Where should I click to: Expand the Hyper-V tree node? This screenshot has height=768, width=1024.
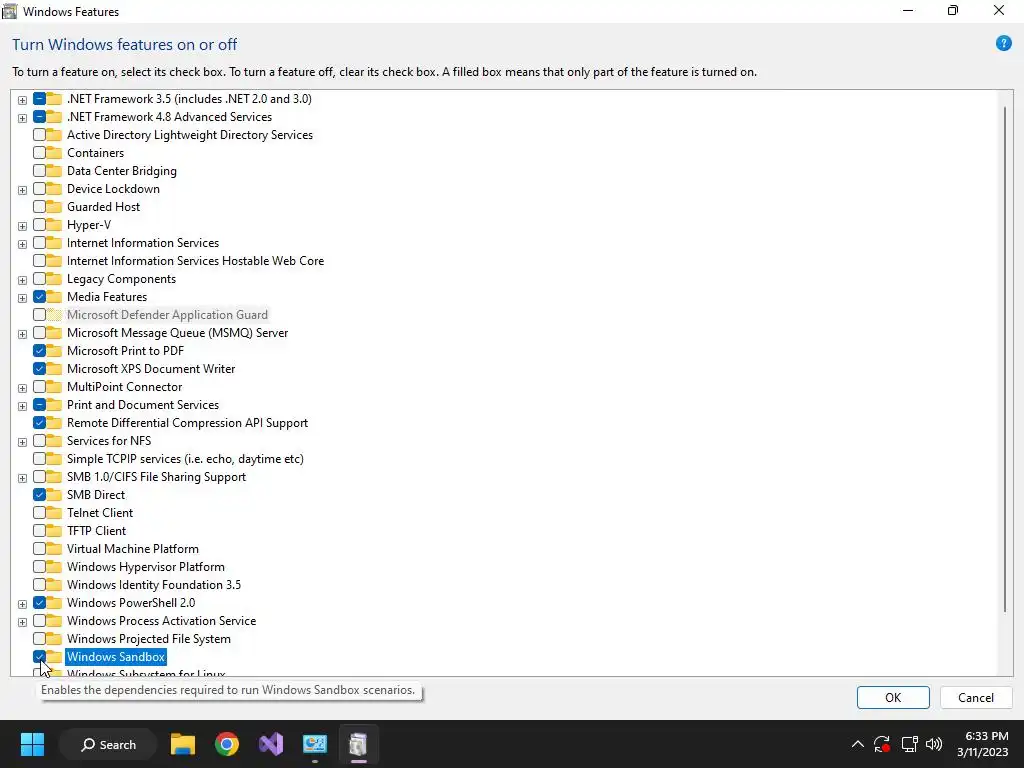pyautogui.click(x=22, y=226)
